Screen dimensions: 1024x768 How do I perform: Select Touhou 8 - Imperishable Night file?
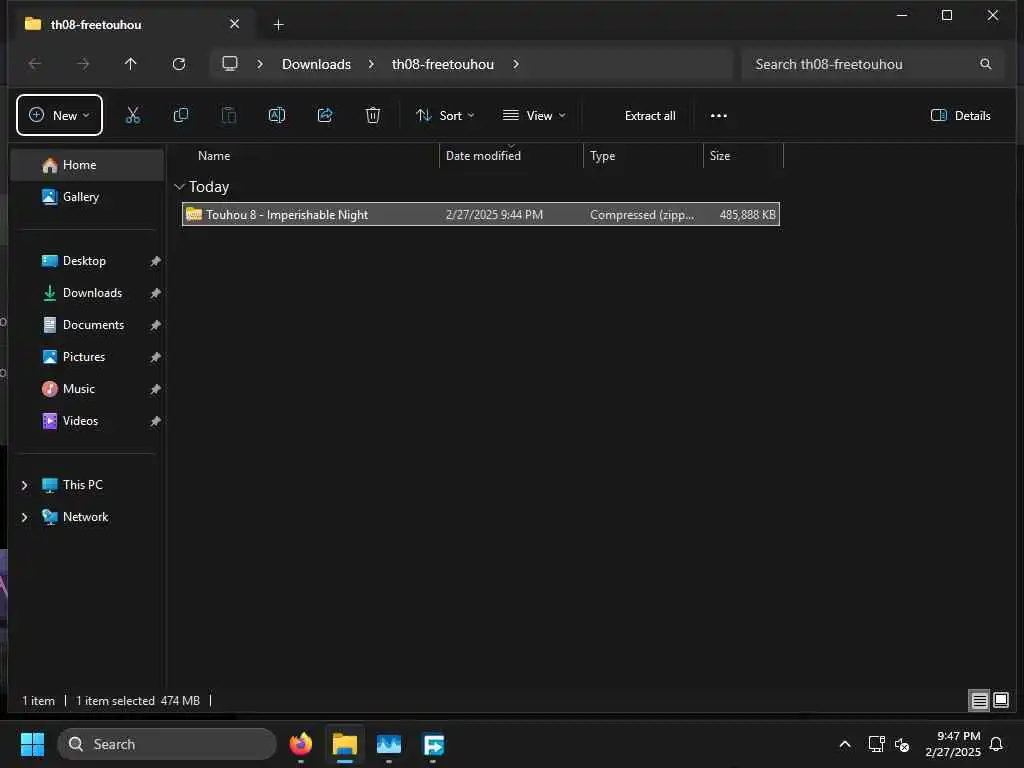481,214
